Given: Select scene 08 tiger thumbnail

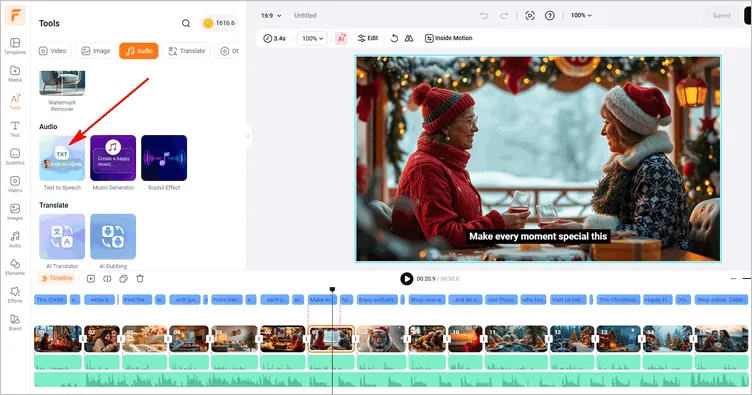Looking at the screenshot, I should (381, 339).
